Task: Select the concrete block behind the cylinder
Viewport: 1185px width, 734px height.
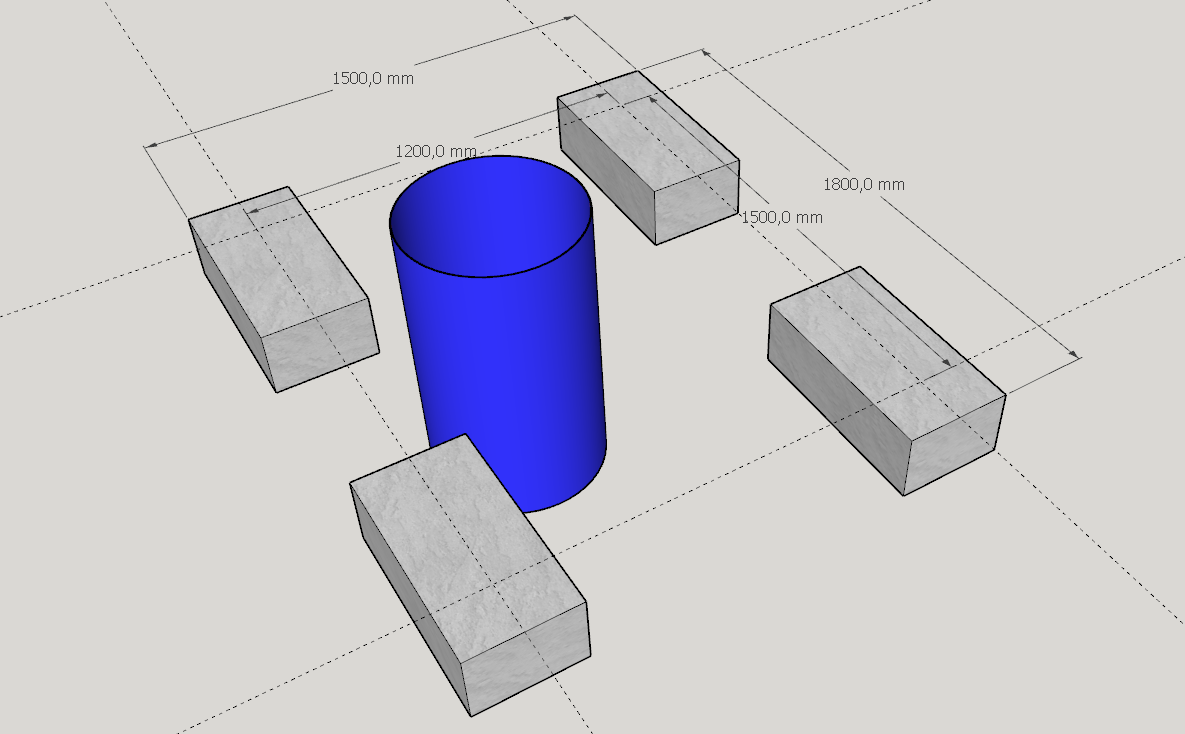Action: click(x=648, y=157)
